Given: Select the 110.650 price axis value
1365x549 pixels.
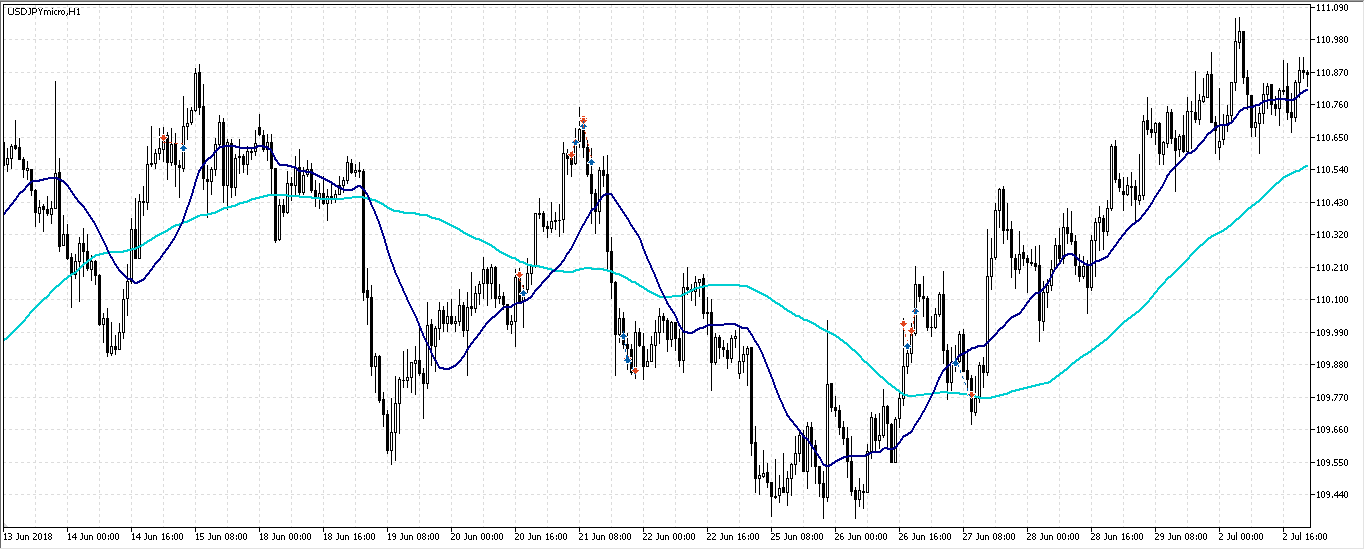Looking at the screenshot, I should point(1333,137).
